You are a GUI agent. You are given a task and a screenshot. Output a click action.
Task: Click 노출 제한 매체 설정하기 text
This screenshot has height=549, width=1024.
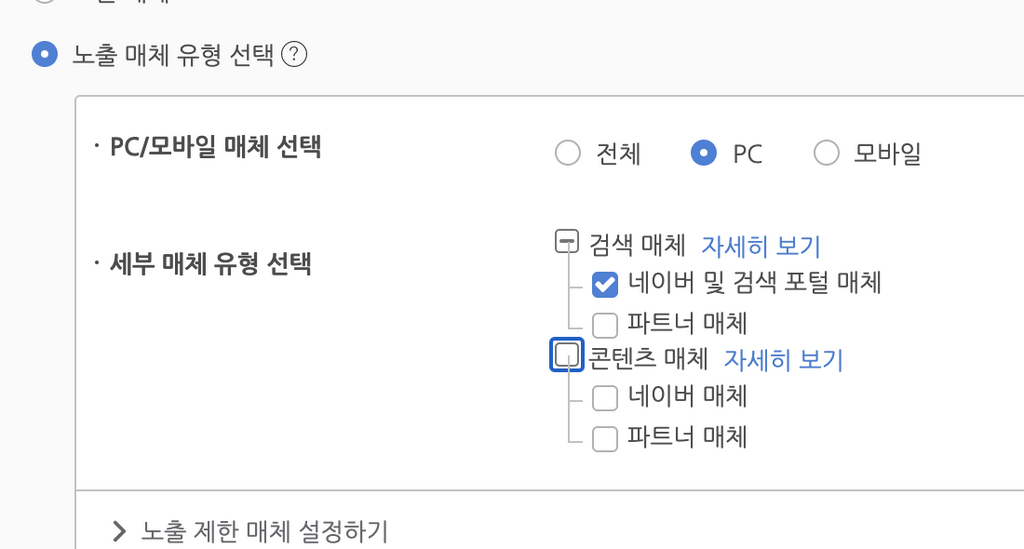point(264,531)
